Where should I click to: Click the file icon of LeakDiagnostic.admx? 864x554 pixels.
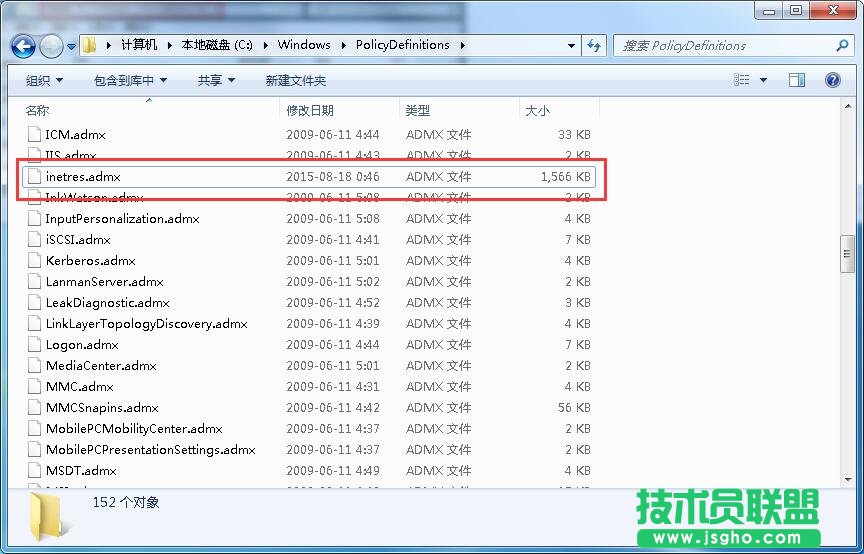pos(34,303)
